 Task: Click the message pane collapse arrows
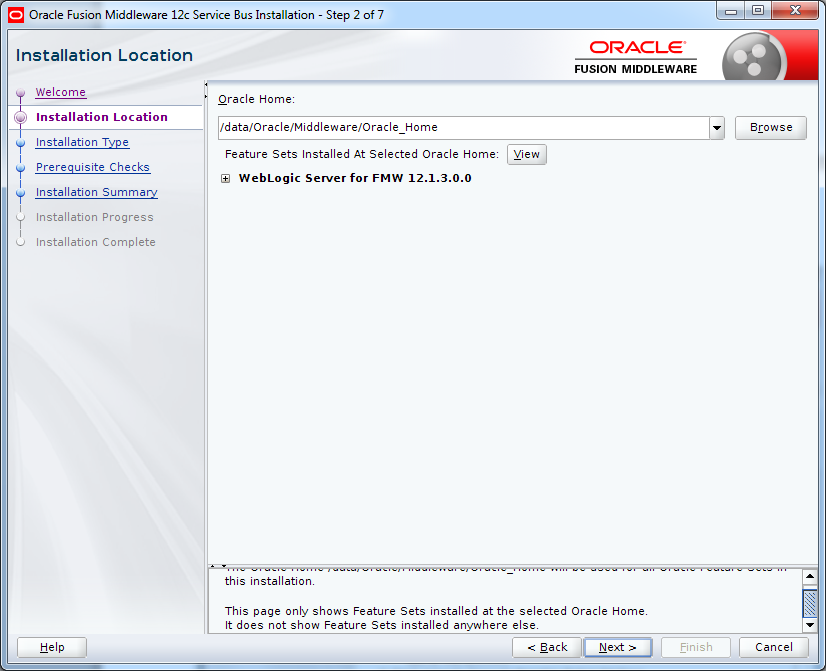click(x=218, y=566)
